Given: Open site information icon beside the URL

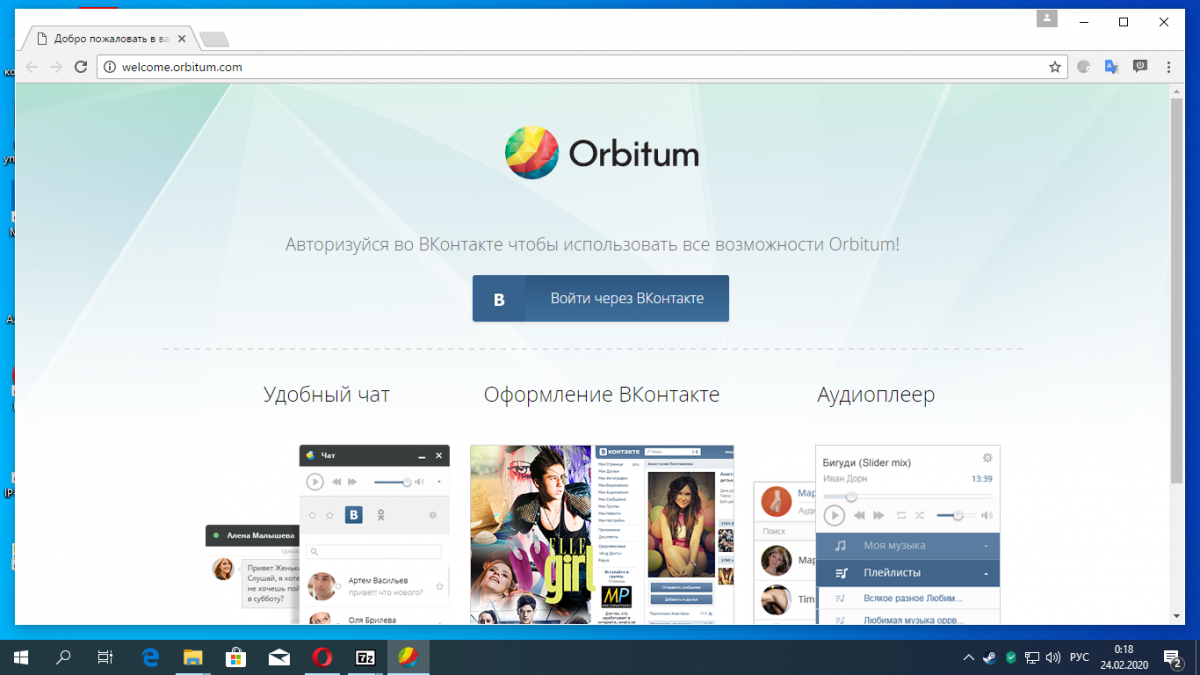Looking at the screenshot, I should coord(110,67).
